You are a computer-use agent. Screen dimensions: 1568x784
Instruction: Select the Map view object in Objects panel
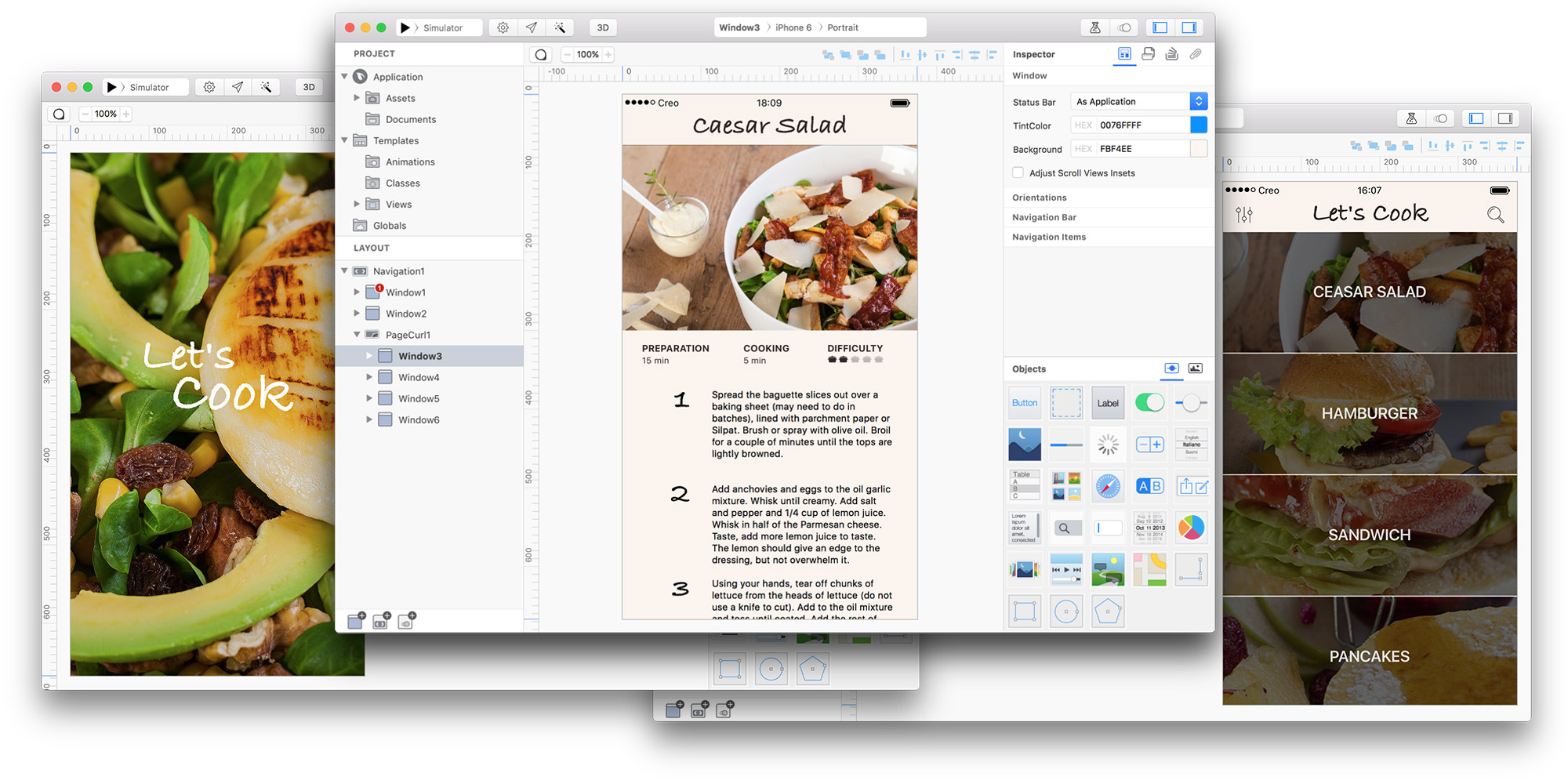point(1149,570)
